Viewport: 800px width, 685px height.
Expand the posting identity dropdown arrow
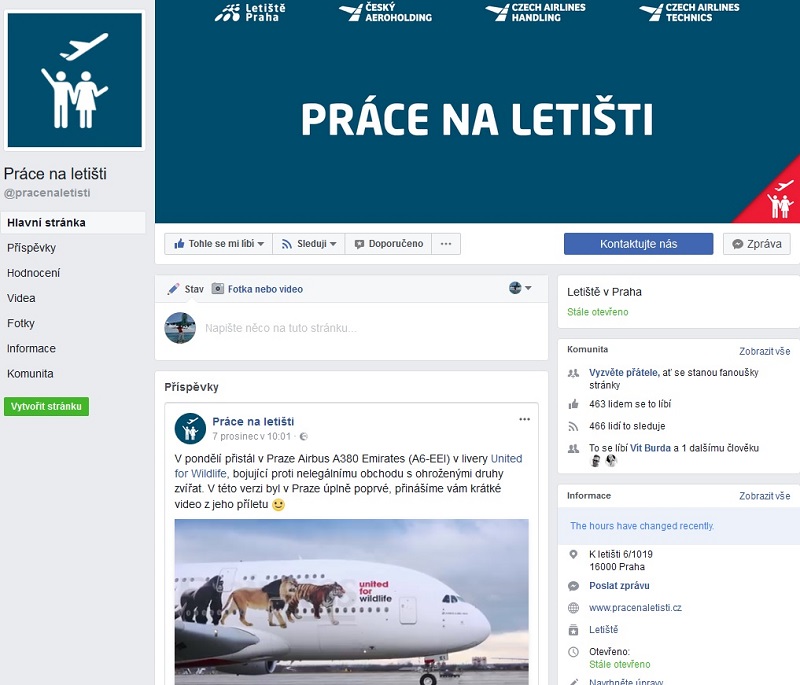528,288
